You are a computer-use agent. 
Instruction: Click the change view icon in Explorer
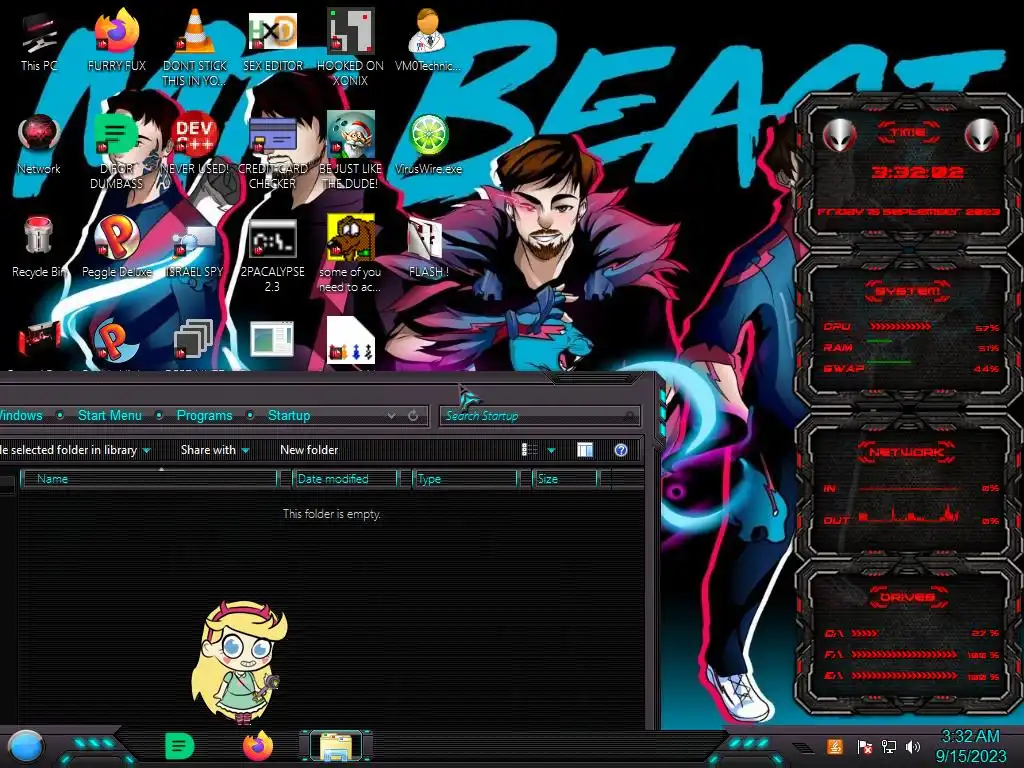click(530, 449)
